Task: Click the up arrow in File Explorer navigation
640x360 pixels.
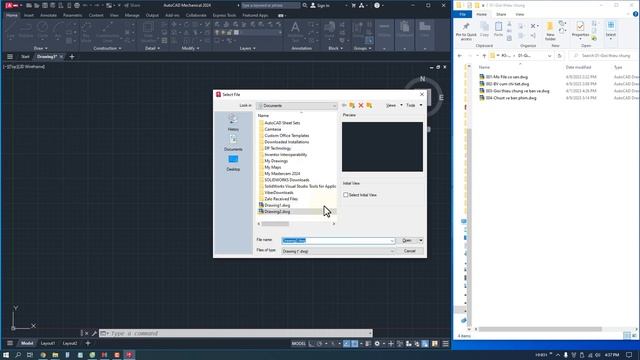Action: pyautogui.click(x=484, y=56)
